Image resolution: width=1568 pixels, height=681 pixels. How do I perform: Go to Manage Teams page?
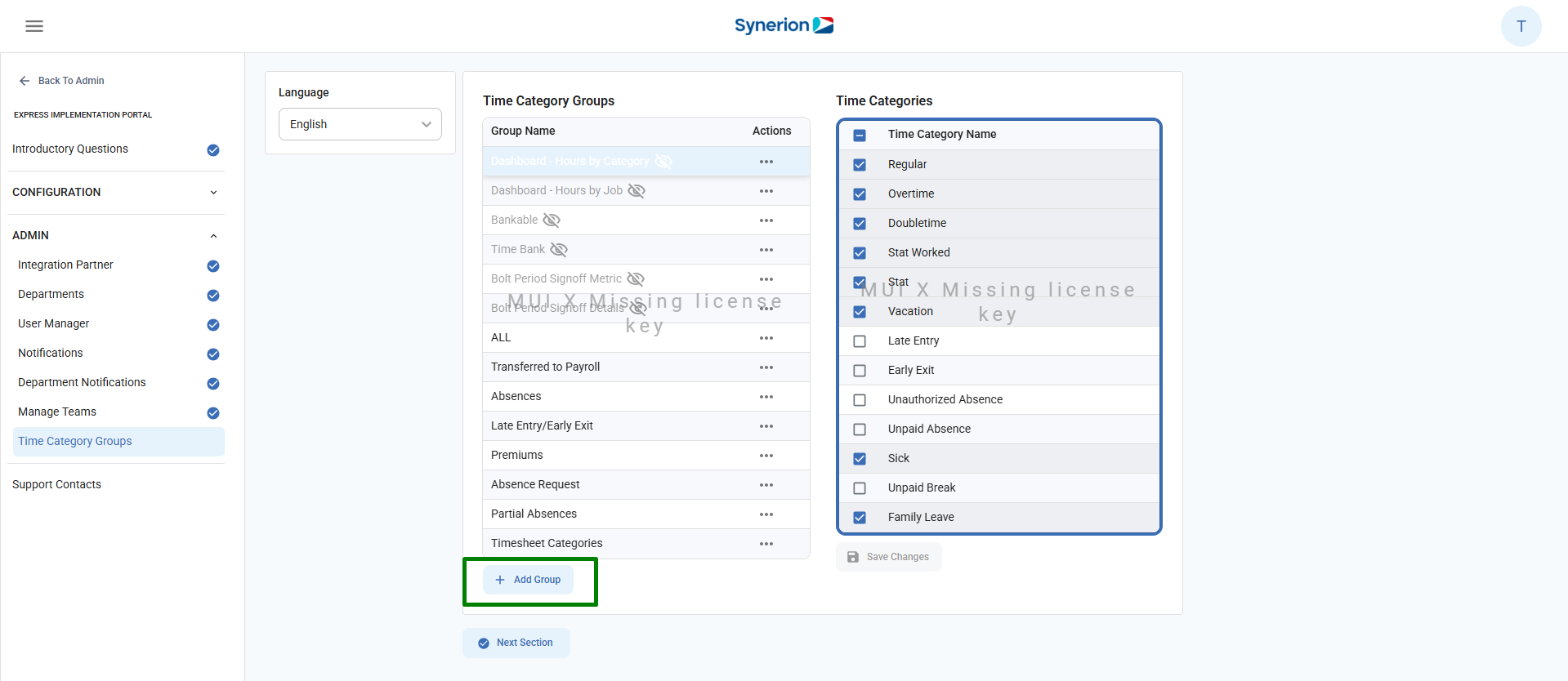(57, 412)
